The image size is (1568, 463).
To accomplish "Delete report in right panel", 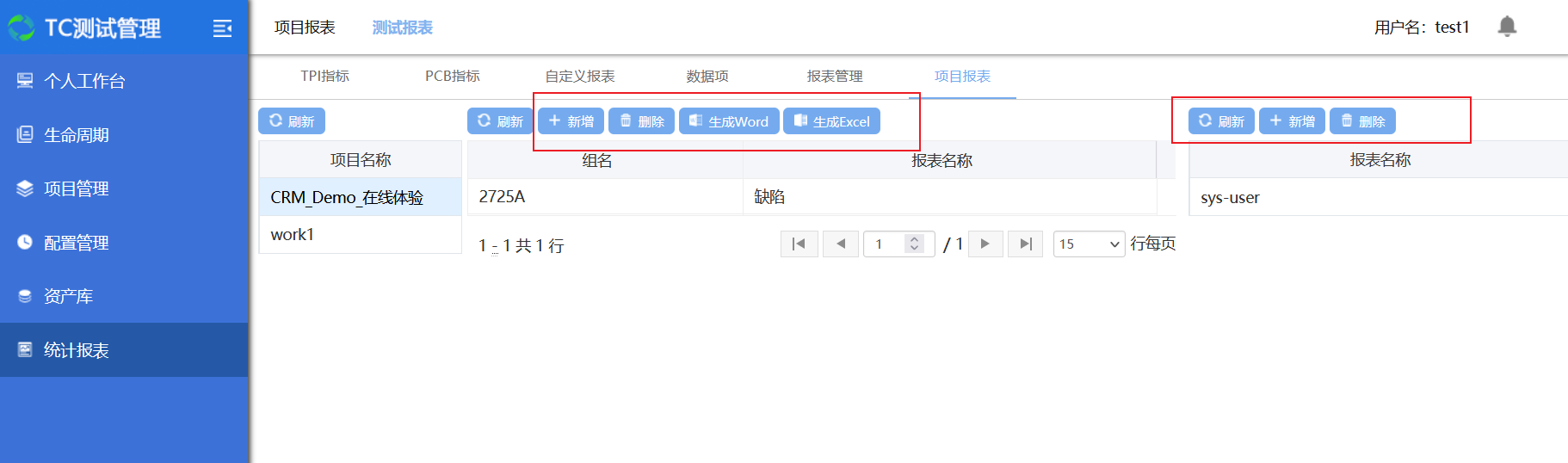I will click(1363, 121).
